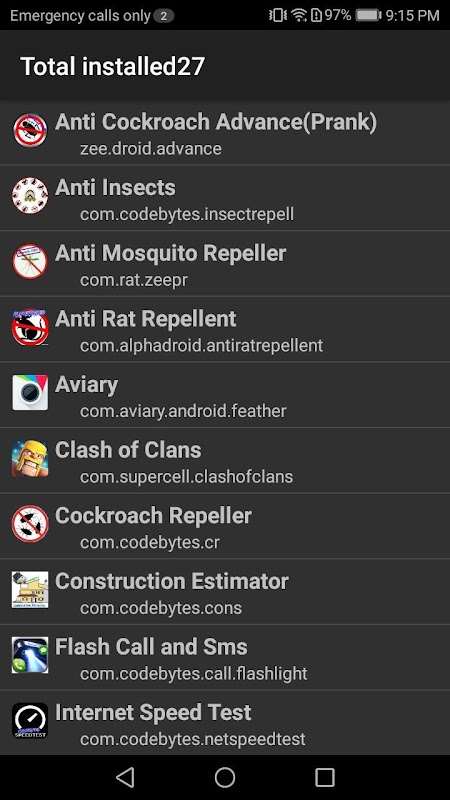Tap the notification count badge 2
The width and height of the screenshot is (450, 800).
163,16
